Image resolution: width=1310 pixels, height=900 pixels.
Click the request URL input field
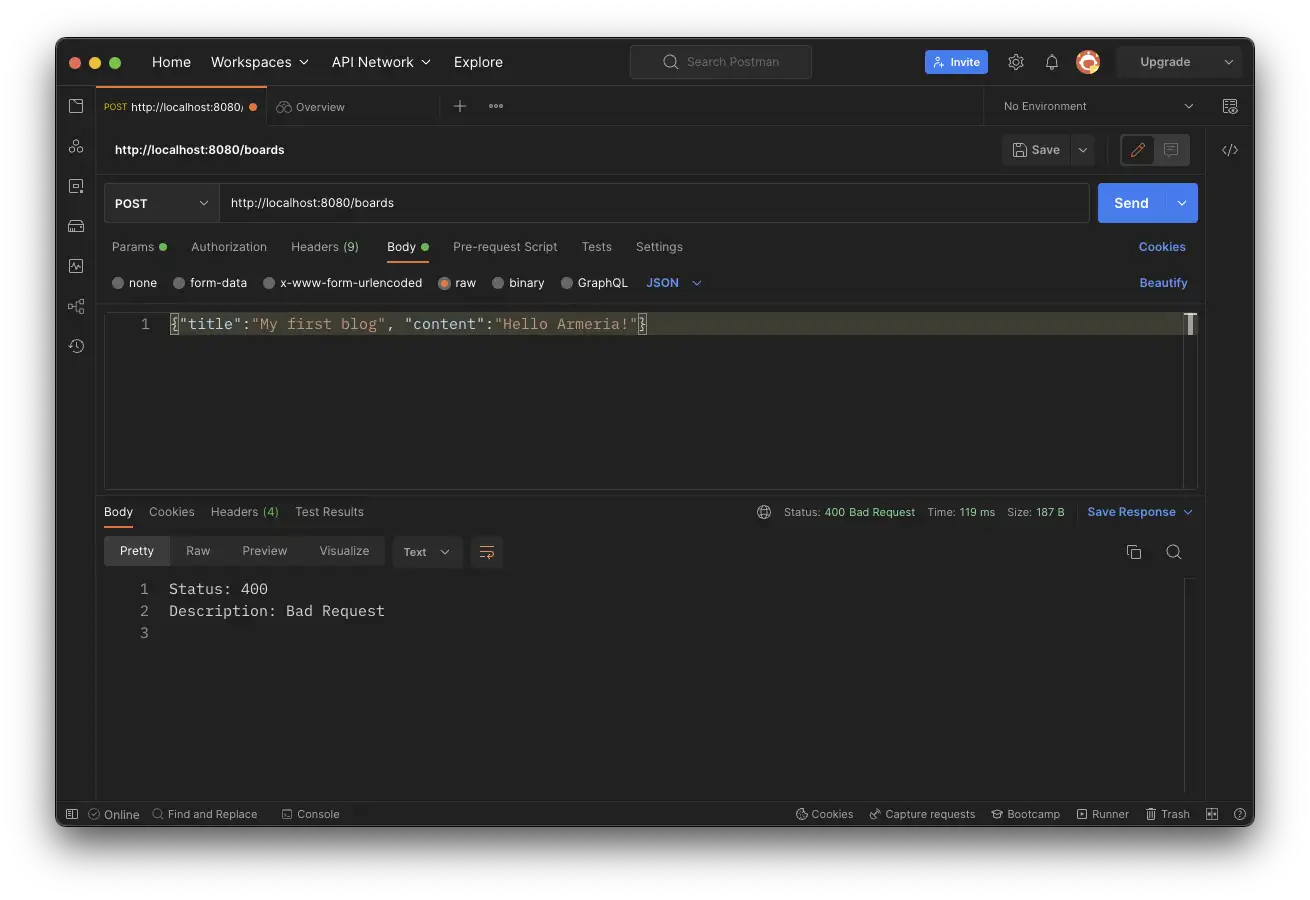(654, 203)
